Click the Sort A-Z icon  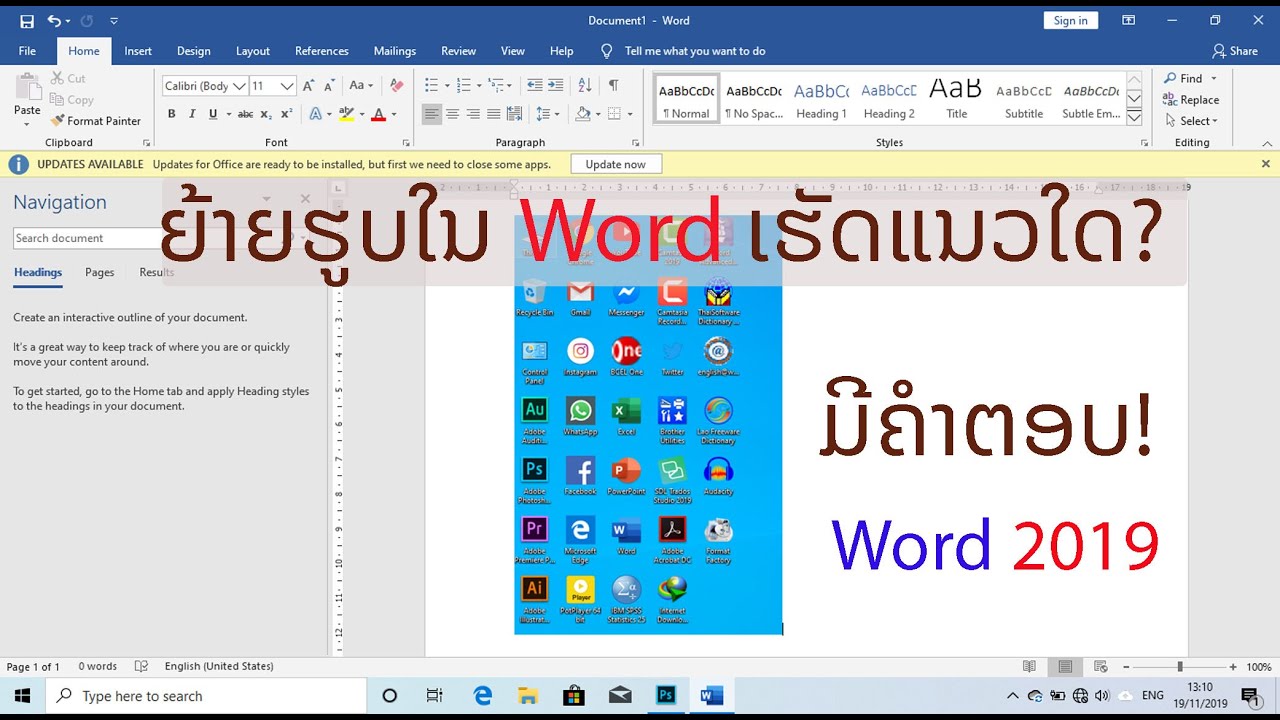[585, 86]
